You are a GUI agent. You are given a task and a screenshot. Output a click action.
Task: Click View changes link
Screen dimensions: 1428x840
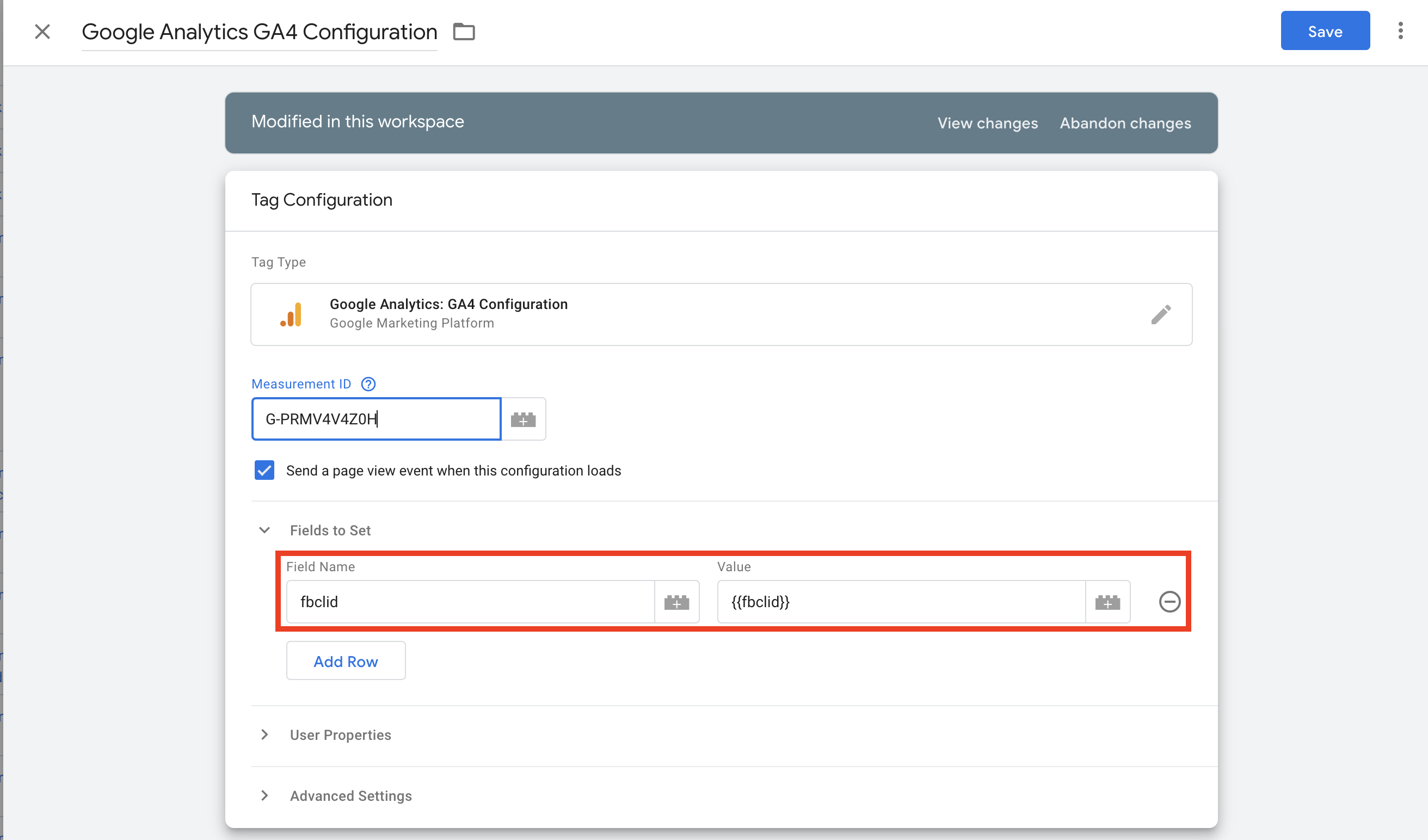(987, 123)
